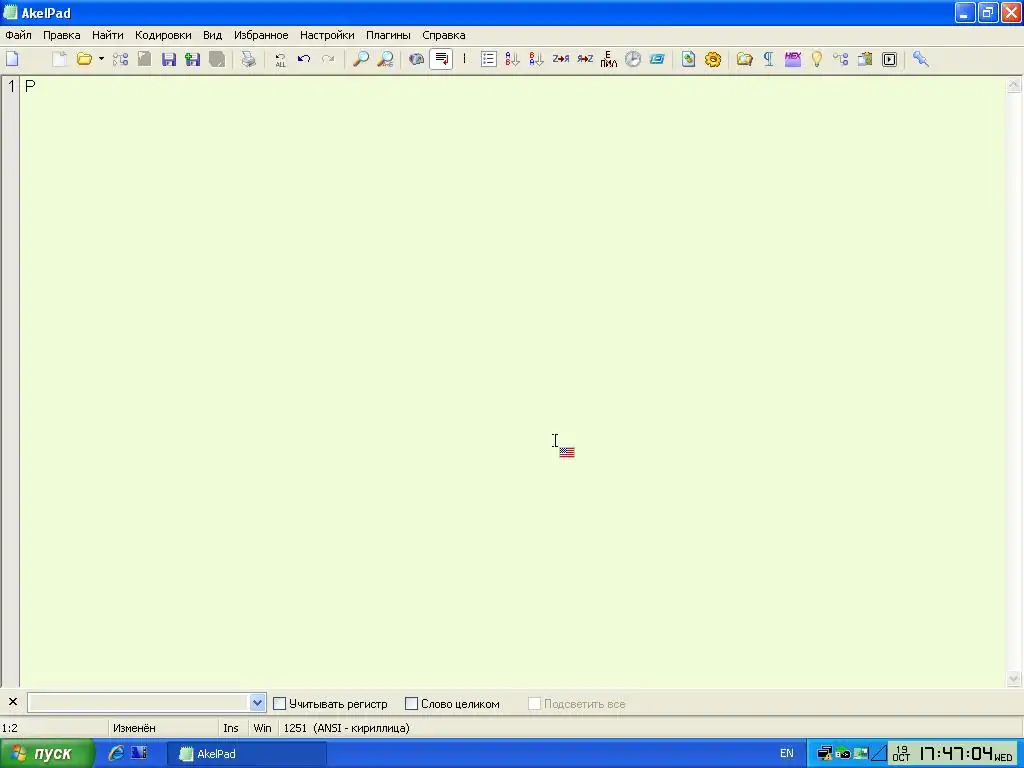
Task: Open the Файл menu
Action: (18, 35)
